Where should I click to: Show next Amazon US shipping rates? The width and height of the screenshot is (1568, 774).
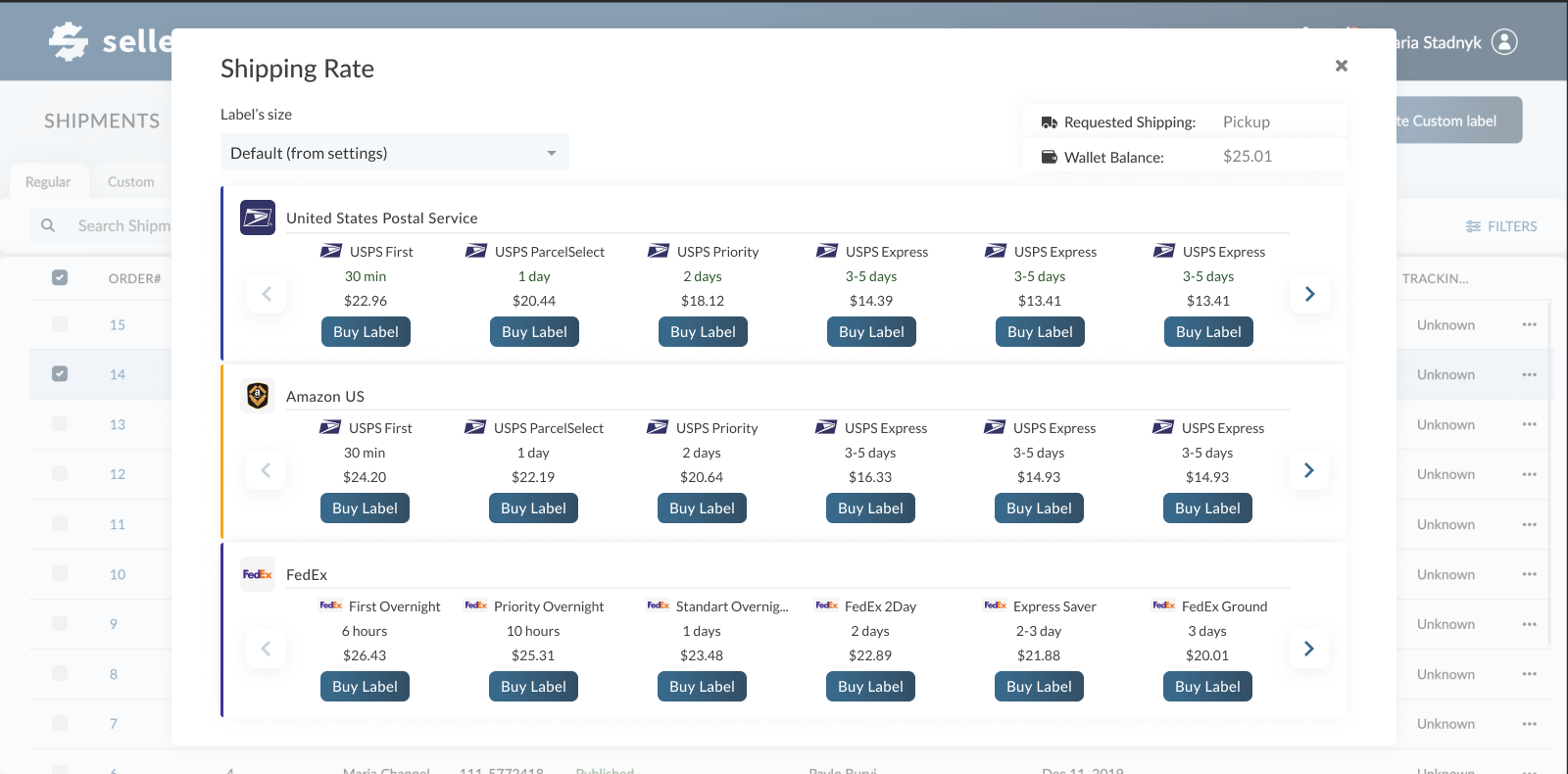pyautogui.click(x=1309, y=470)
